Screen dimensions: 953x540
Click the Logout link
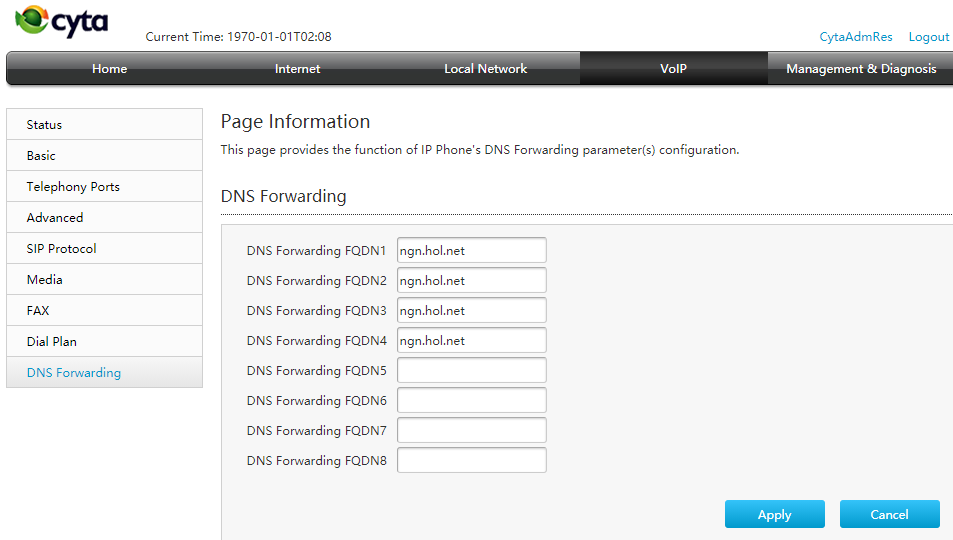pyautogui.click(x=929, y=36)
